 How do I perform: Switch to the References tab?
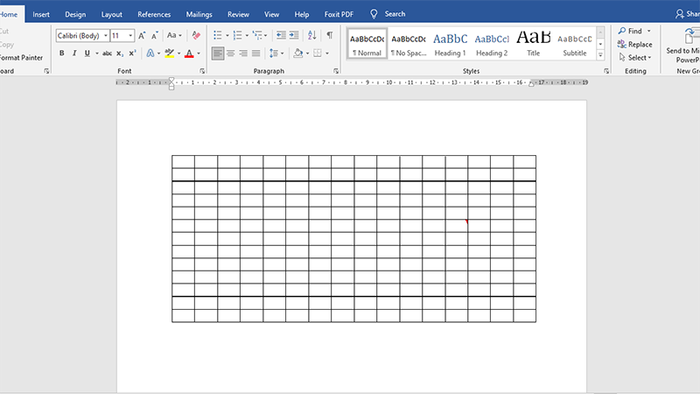pyautogui.click(x=154, y=14)
